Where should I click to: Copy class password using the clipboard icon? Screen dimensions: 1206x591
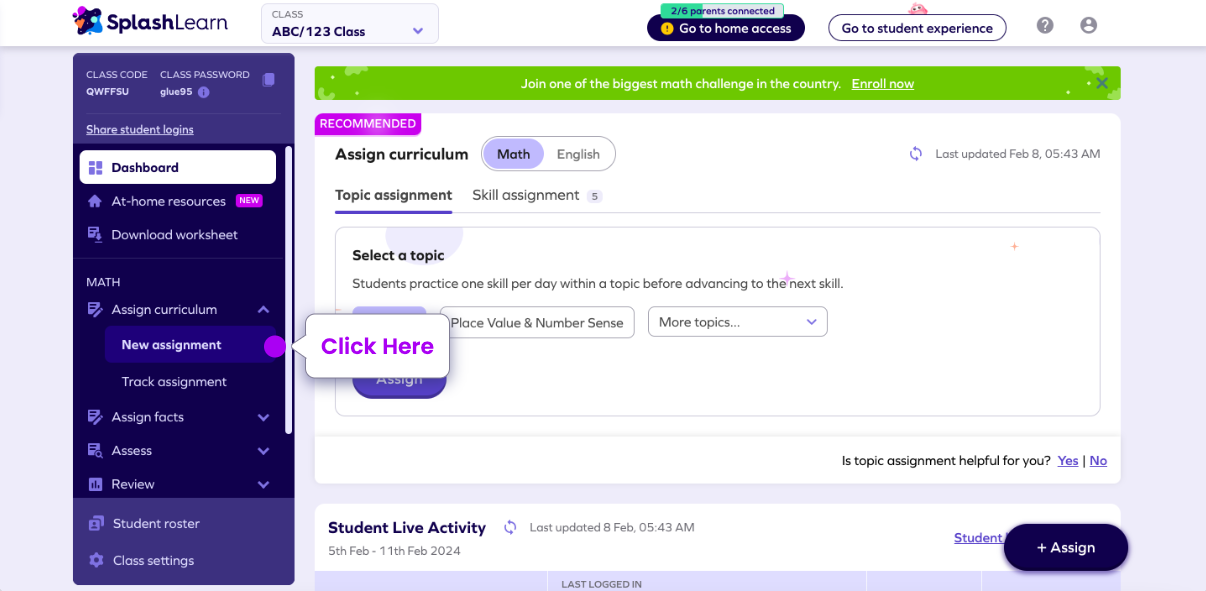tap(268, 79)
